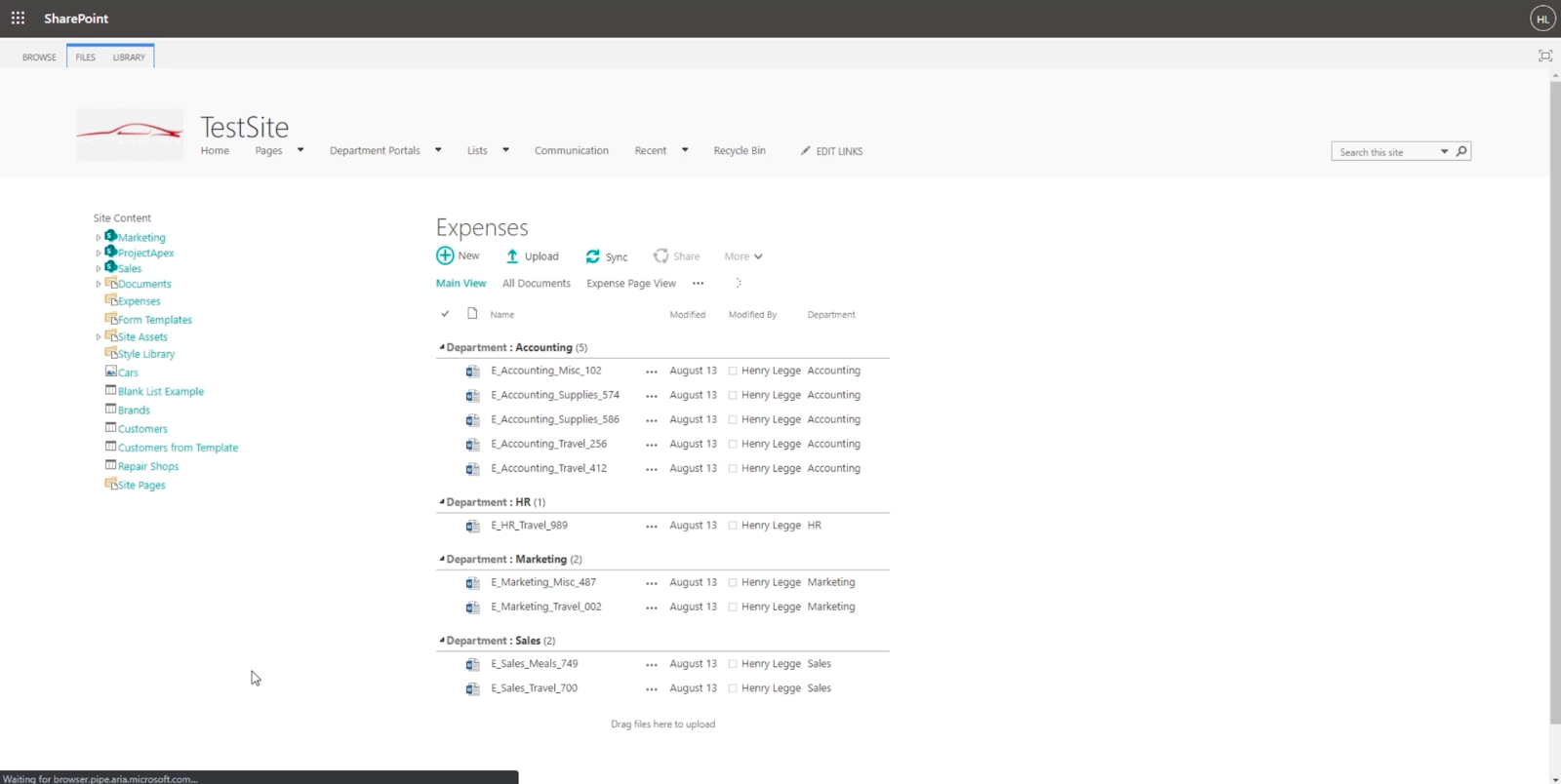Open the HL user account menu
The image size is (1561, 784).
click(1542, 19)
